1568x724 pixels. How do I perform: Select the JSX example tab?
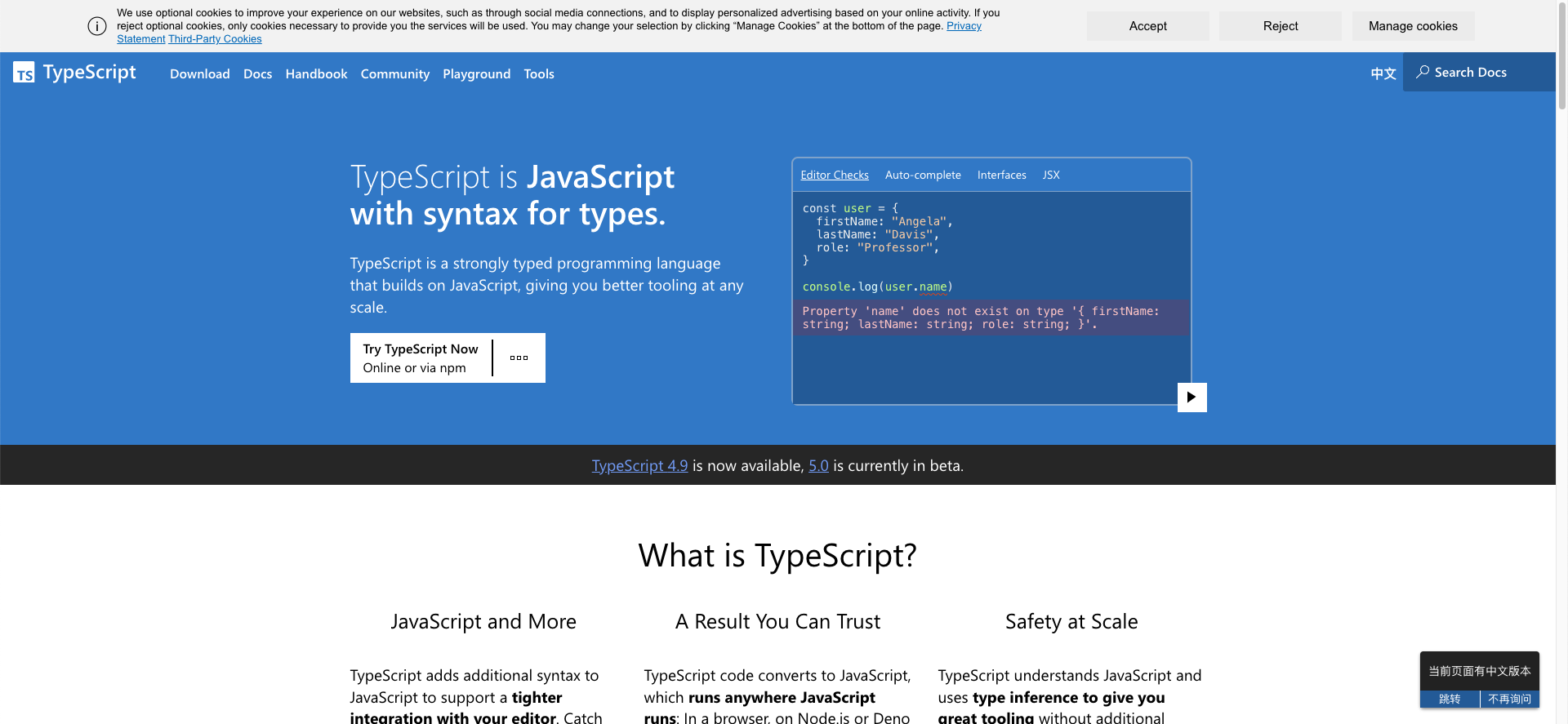pos(1051,175)
